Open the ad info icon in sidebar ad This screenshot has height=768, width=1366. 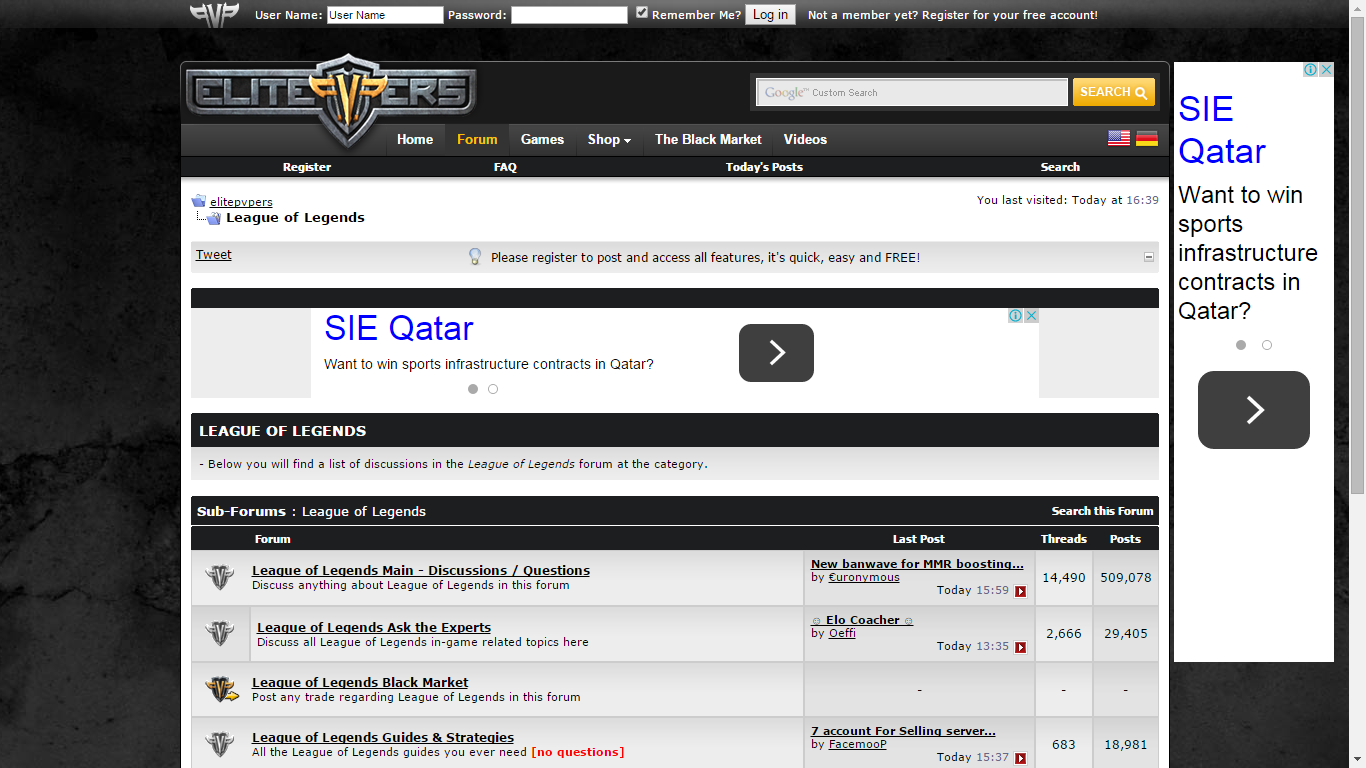tap(1311, 70)
